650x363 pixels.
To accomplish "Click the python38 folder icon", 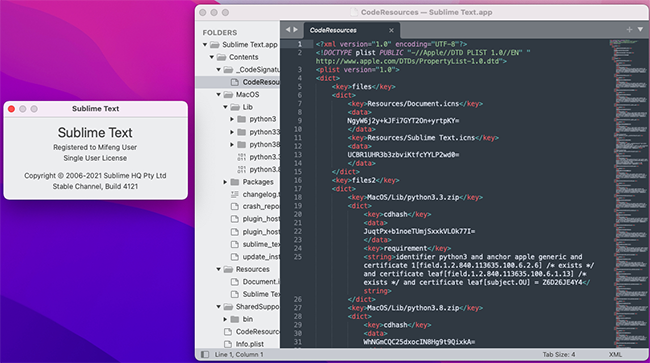I will tap(242, 144).
